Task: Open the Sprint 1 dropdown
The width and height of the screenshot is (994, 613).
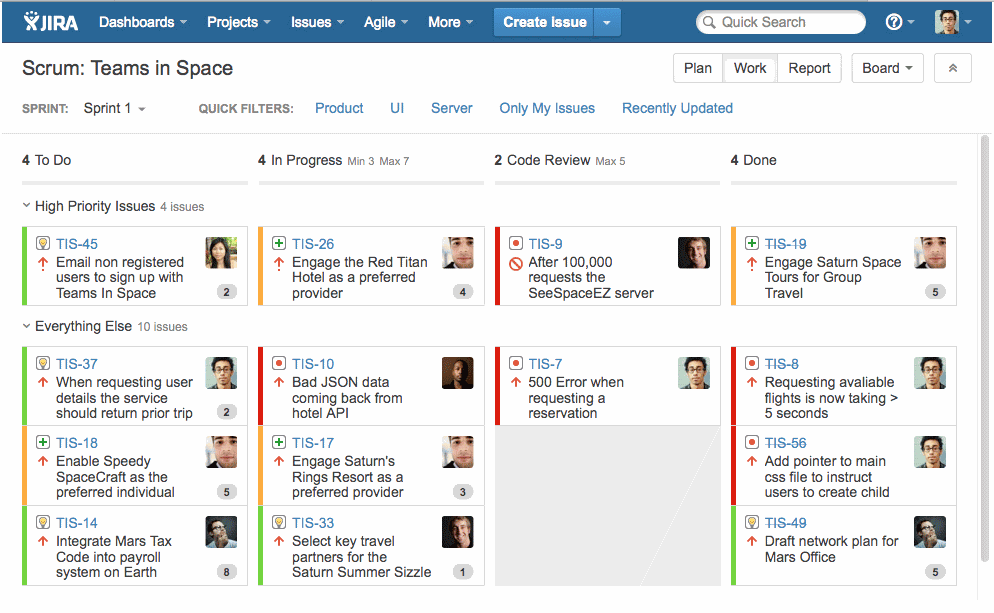Action: pos(113,108)
